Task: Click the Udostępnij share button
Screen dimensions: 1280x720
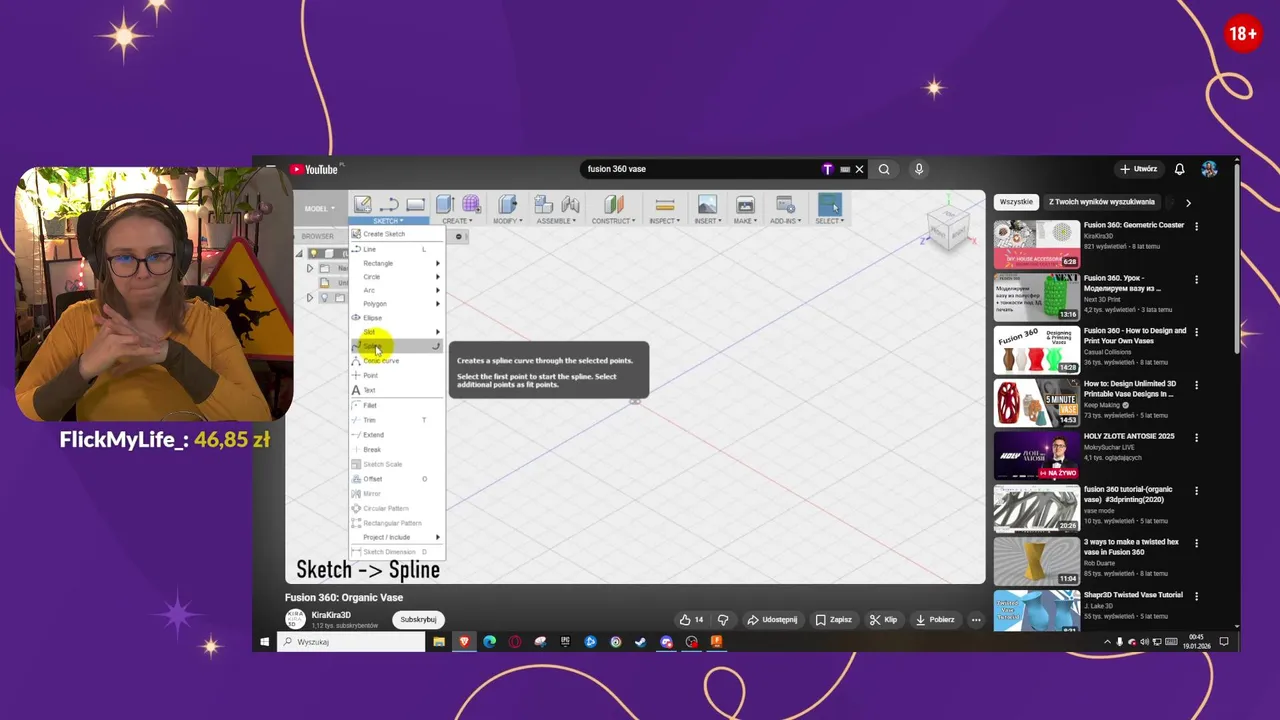Action: coord(773,620)
